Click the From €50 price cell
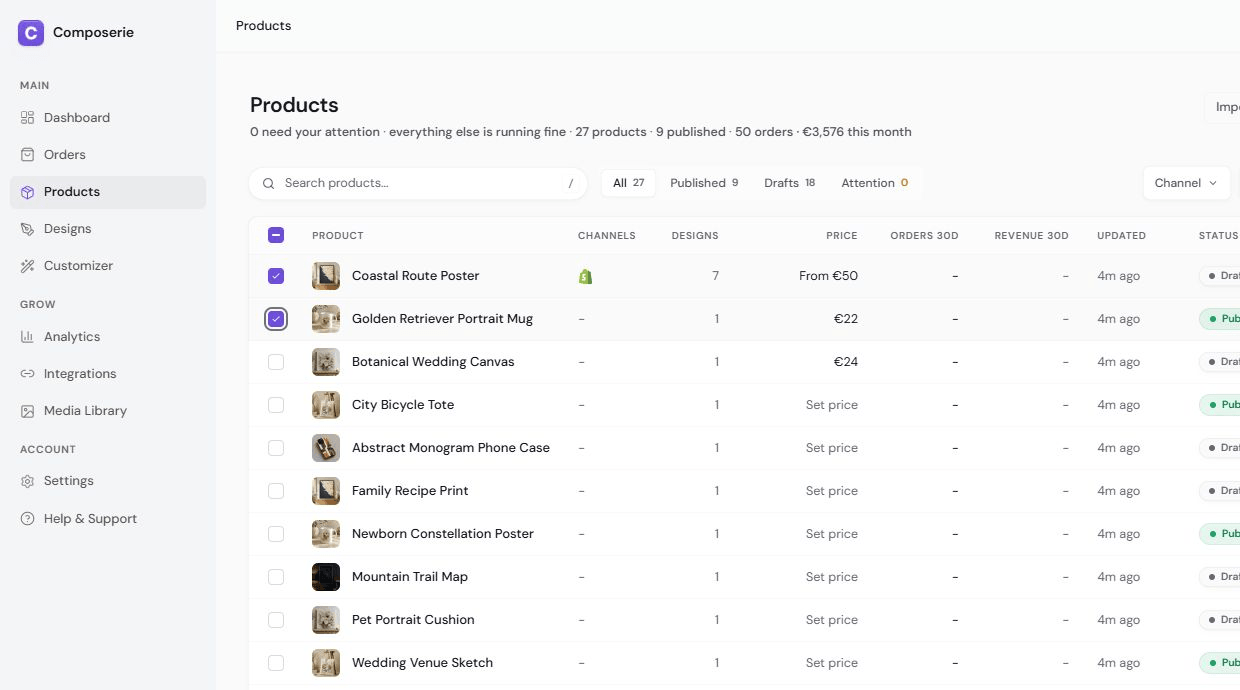This screenshot has width=1240, height=690. [828, 276]
